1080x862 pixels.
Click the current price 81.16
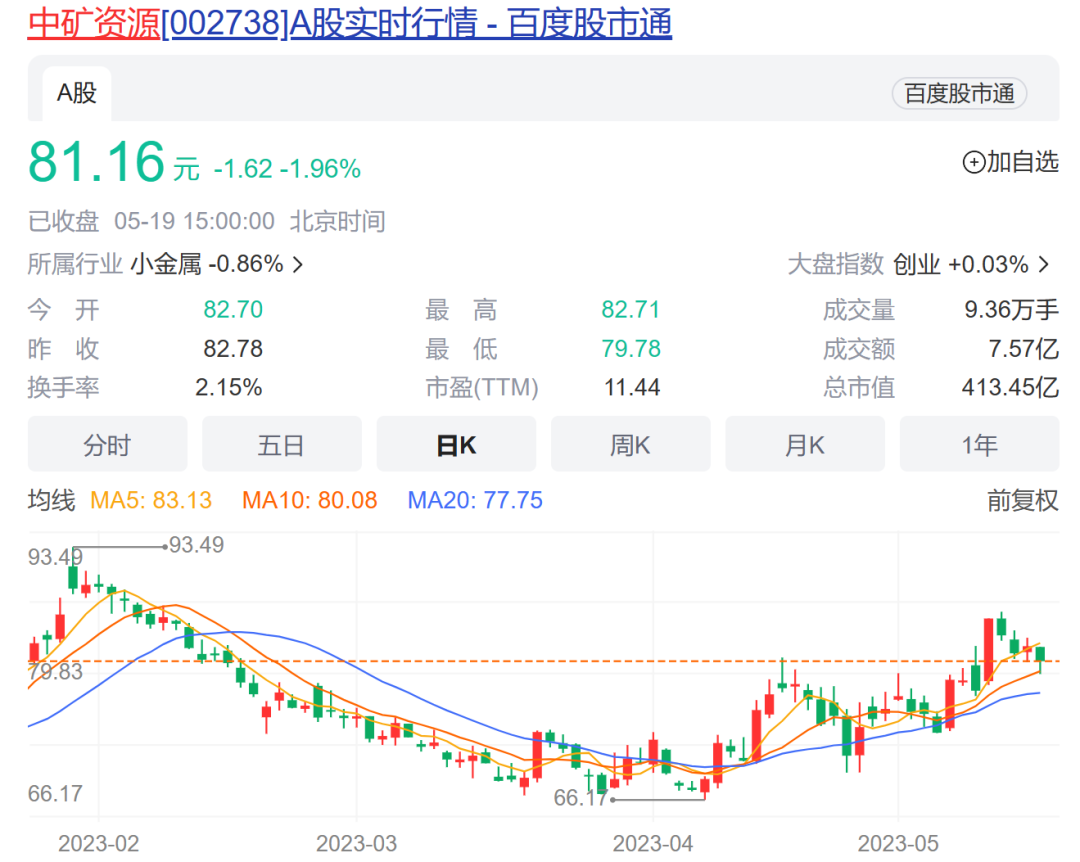coord(96,162)
